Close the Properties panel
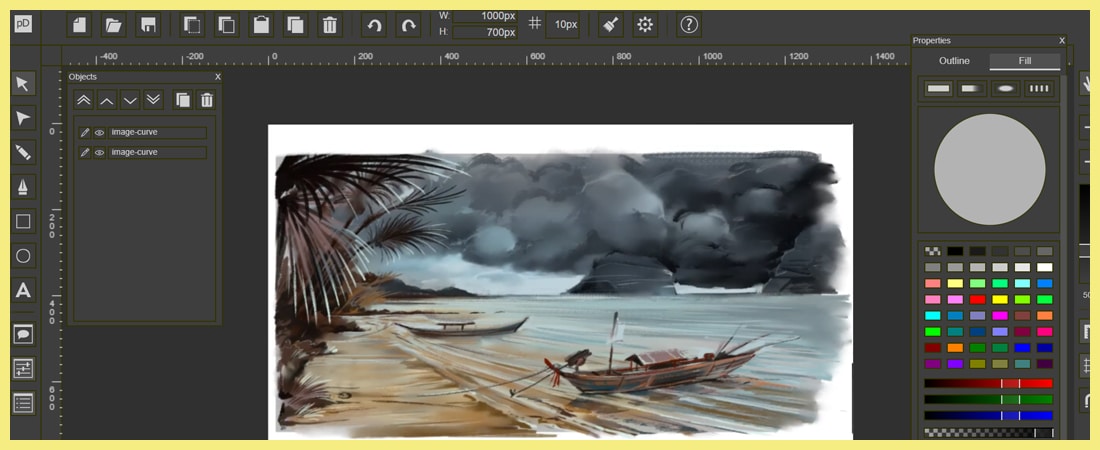This screenshot has height=450, width=1100. point(1061,41)
